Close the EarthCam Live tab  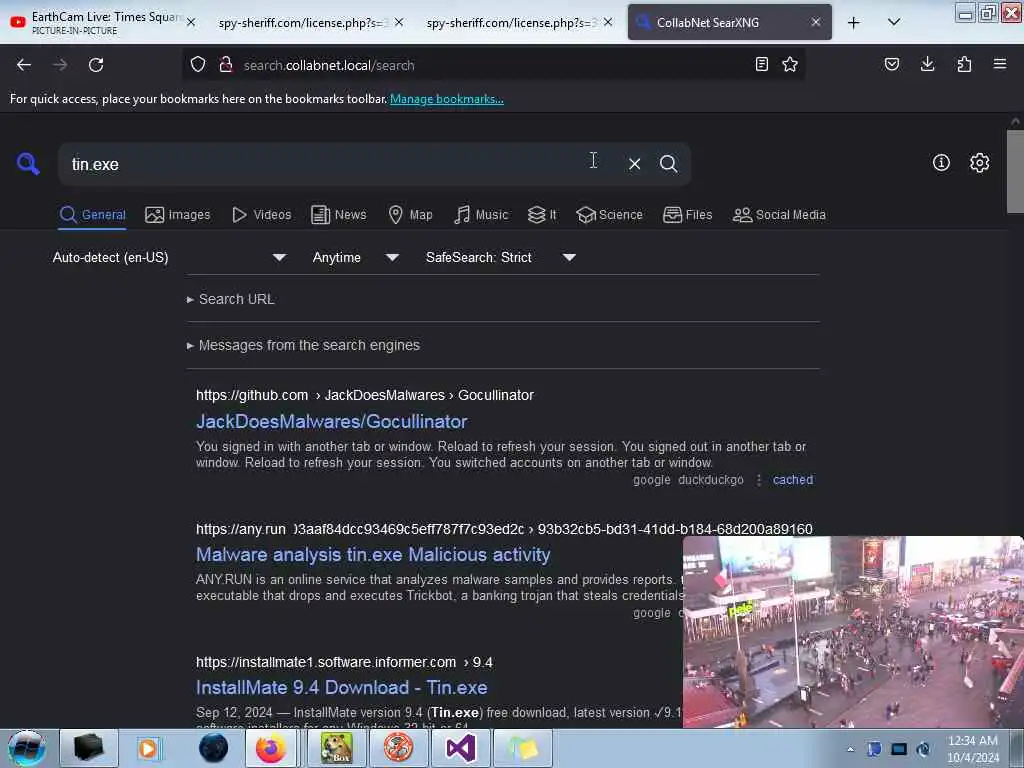[191, 22]
